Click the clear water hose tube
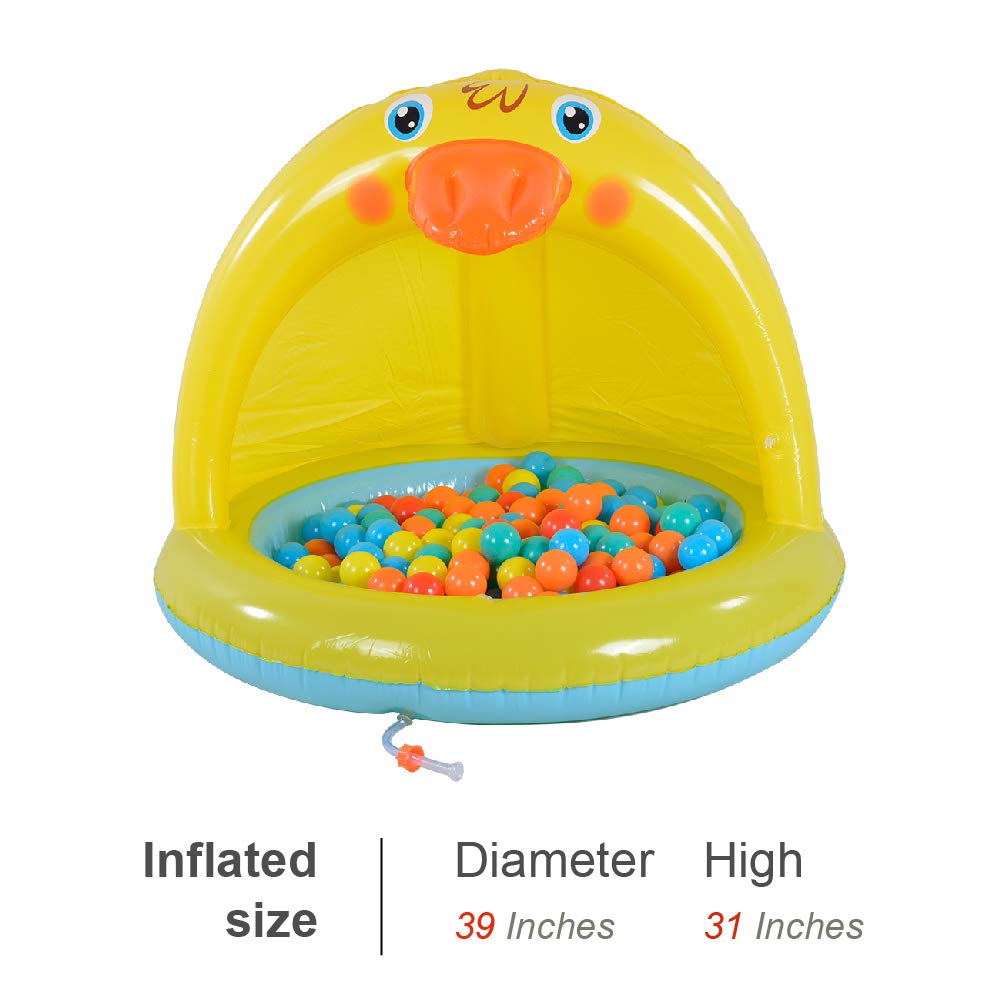The width and height of the screenshot is (1000, 1000). coord(420,745)
